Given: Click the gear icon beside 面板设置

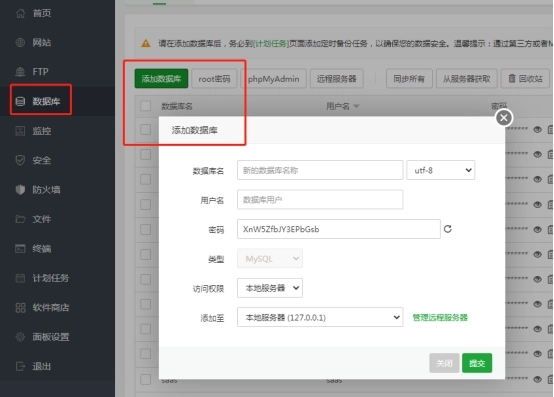Looking at the screenshot, I should click(x=20, y=337).
